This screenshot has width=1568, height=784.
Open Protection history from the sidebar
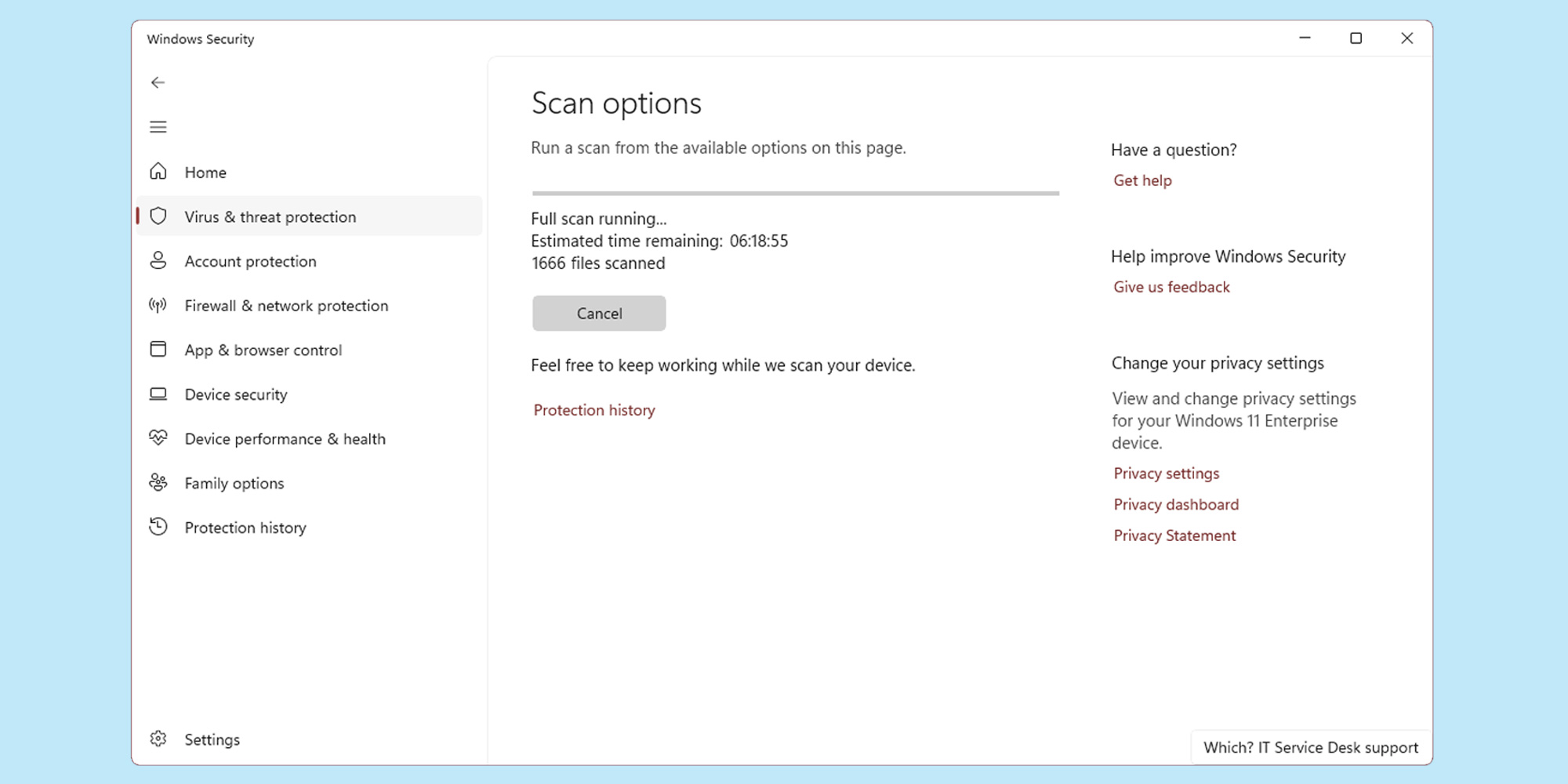[245, 528]
